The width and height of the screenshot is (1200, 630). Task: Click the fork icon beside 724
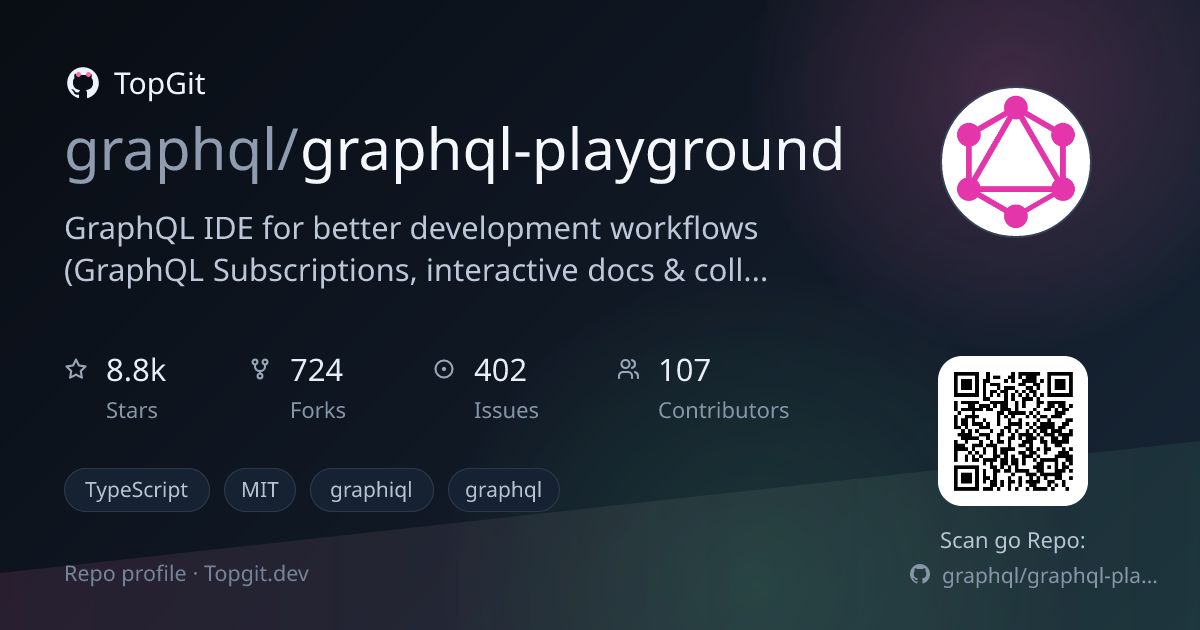coord(260,370)
